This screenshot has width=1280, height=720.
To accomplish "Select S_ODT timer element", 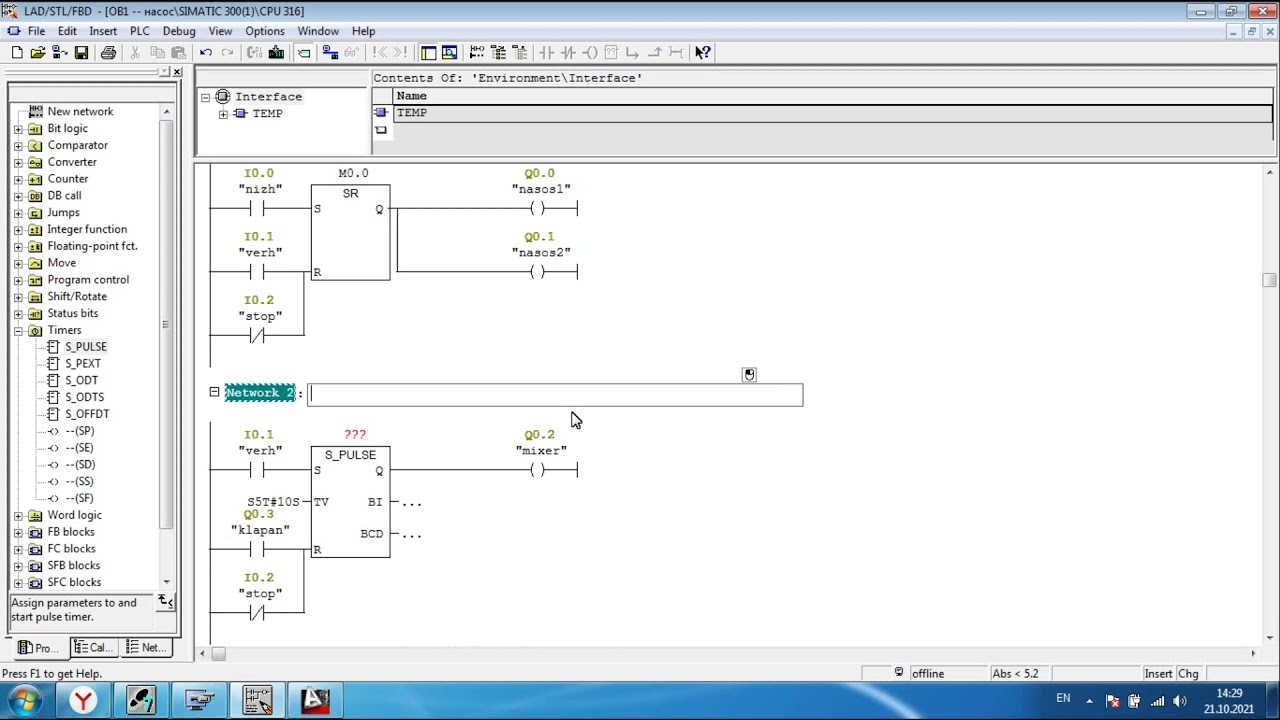I will coord(81,380).
